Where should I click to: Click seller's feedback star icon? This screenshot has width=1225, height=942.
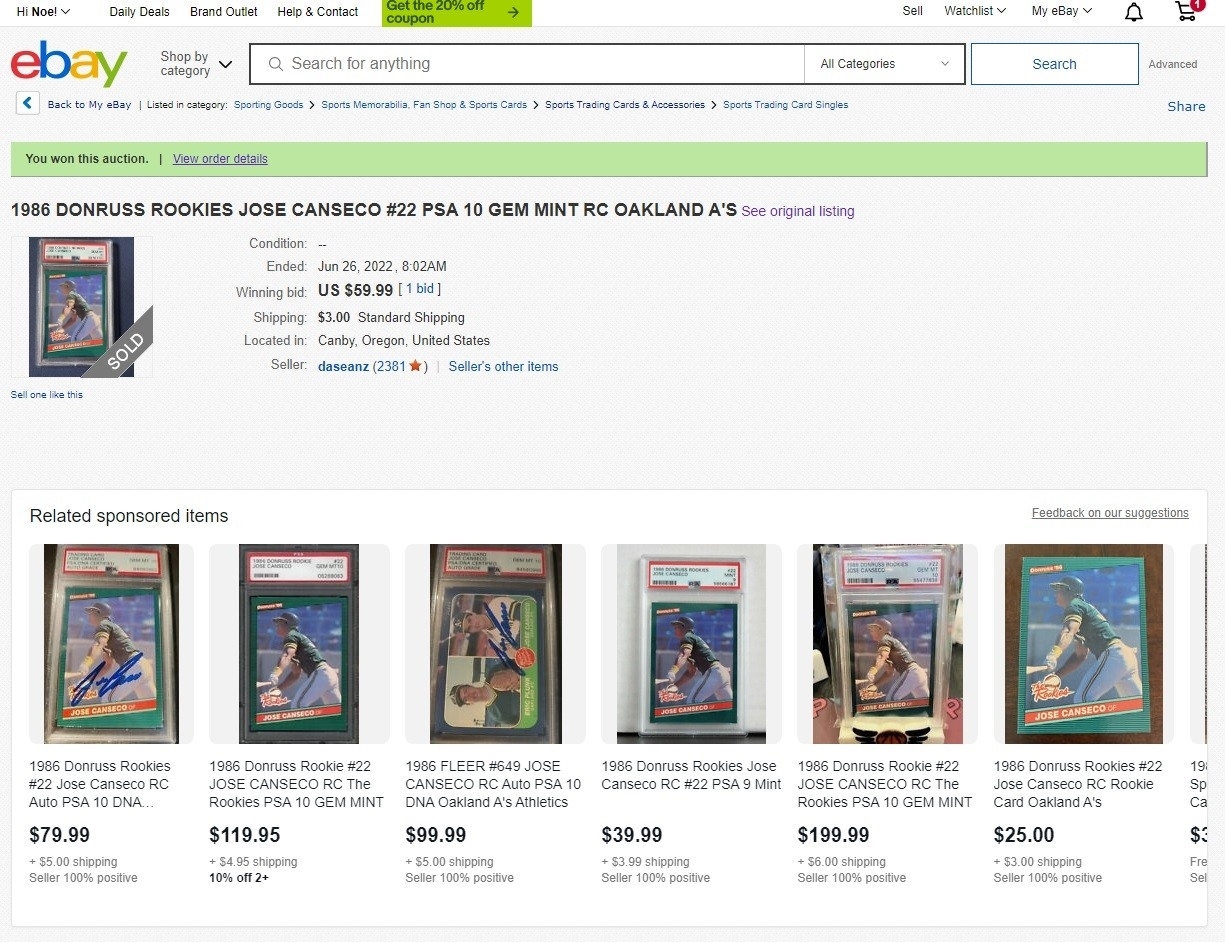click(415, 366)
